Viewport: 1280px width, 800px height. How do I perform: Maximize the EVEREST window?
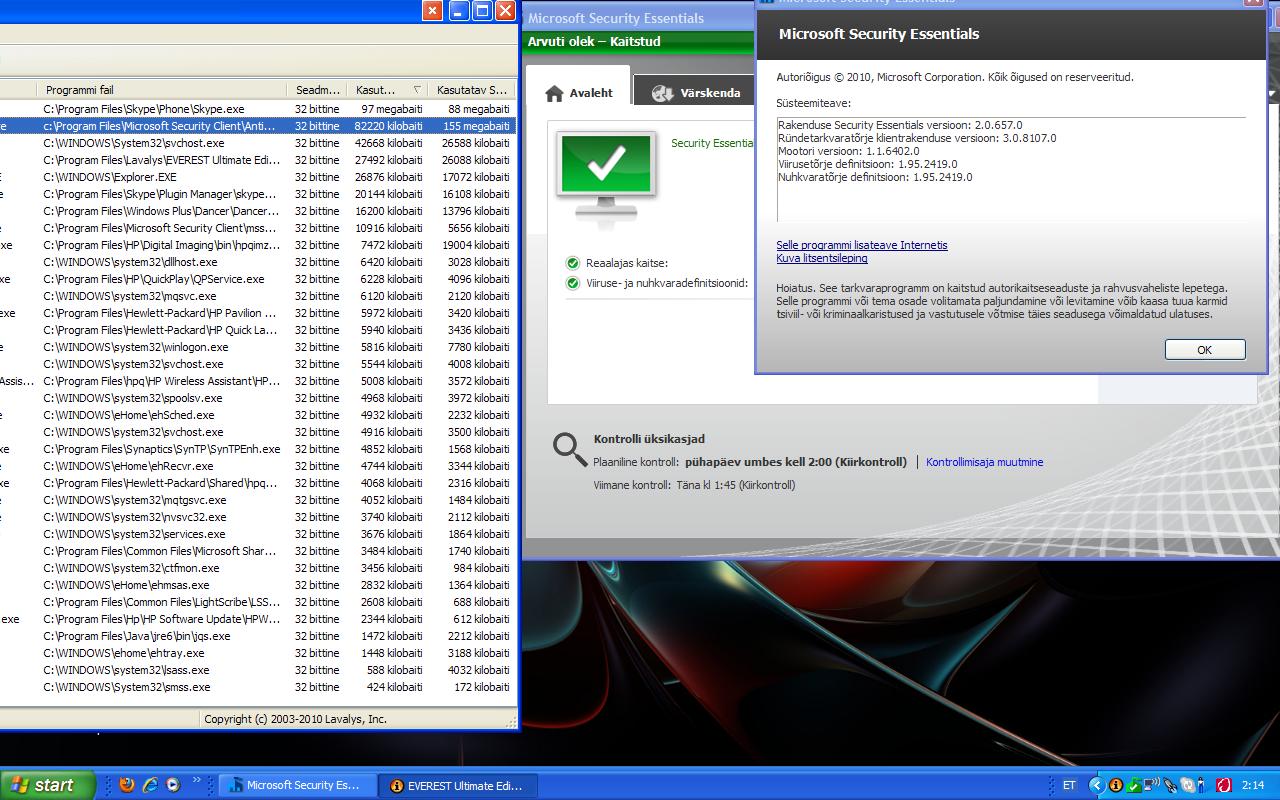click(482, 11)
